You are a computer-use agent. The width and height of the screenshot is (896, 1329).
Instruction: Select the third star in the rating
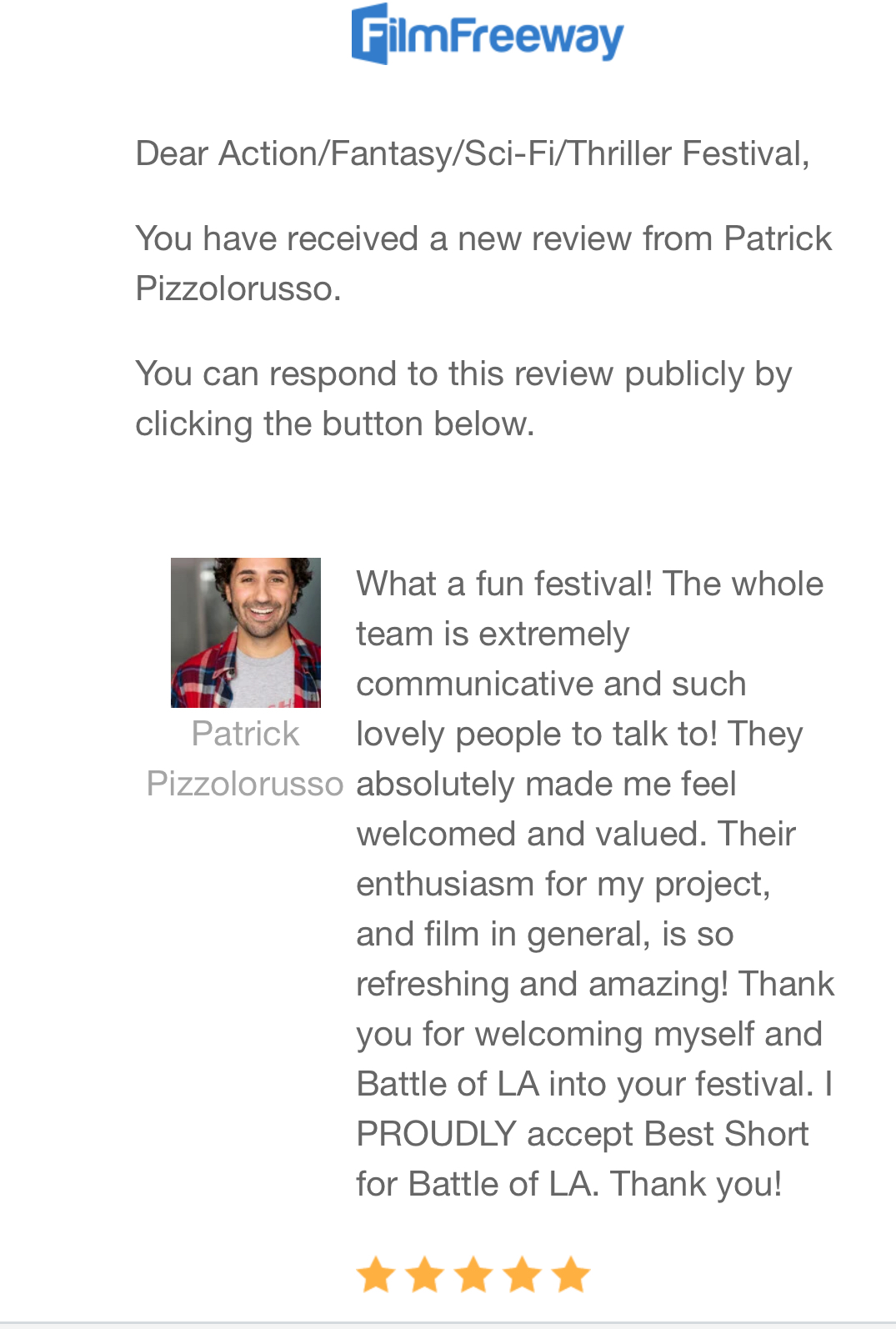point(473,1275)
